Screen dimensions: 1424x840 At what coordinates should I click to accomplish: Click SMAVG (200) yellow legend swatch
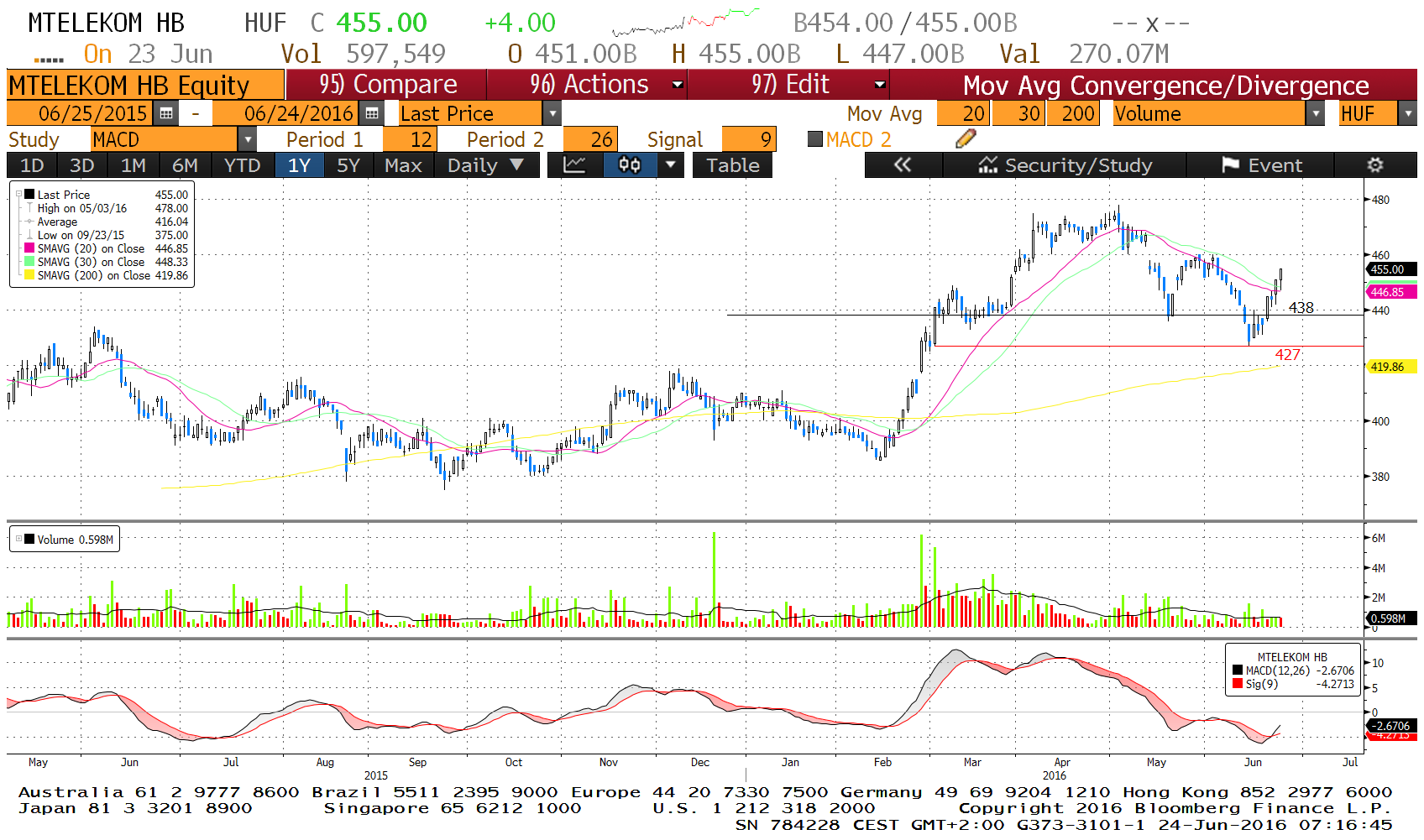[x=29, y=275]
